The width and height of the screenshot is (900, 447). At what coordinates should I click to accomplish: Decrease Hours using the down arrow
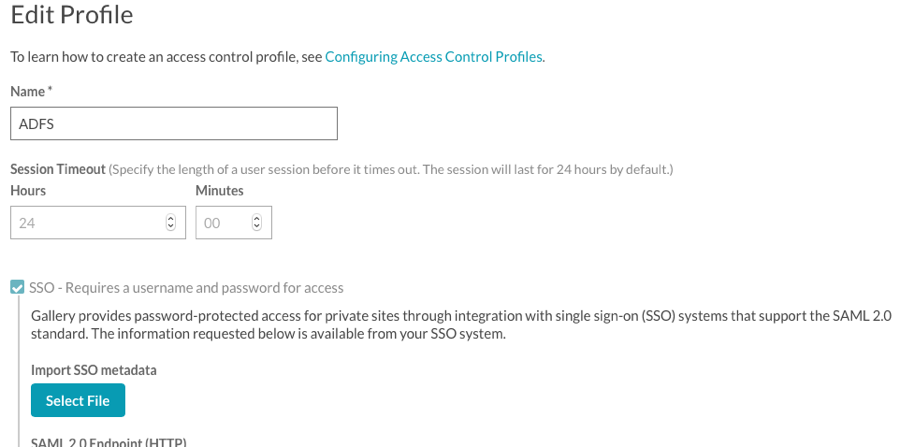(170, 227)
